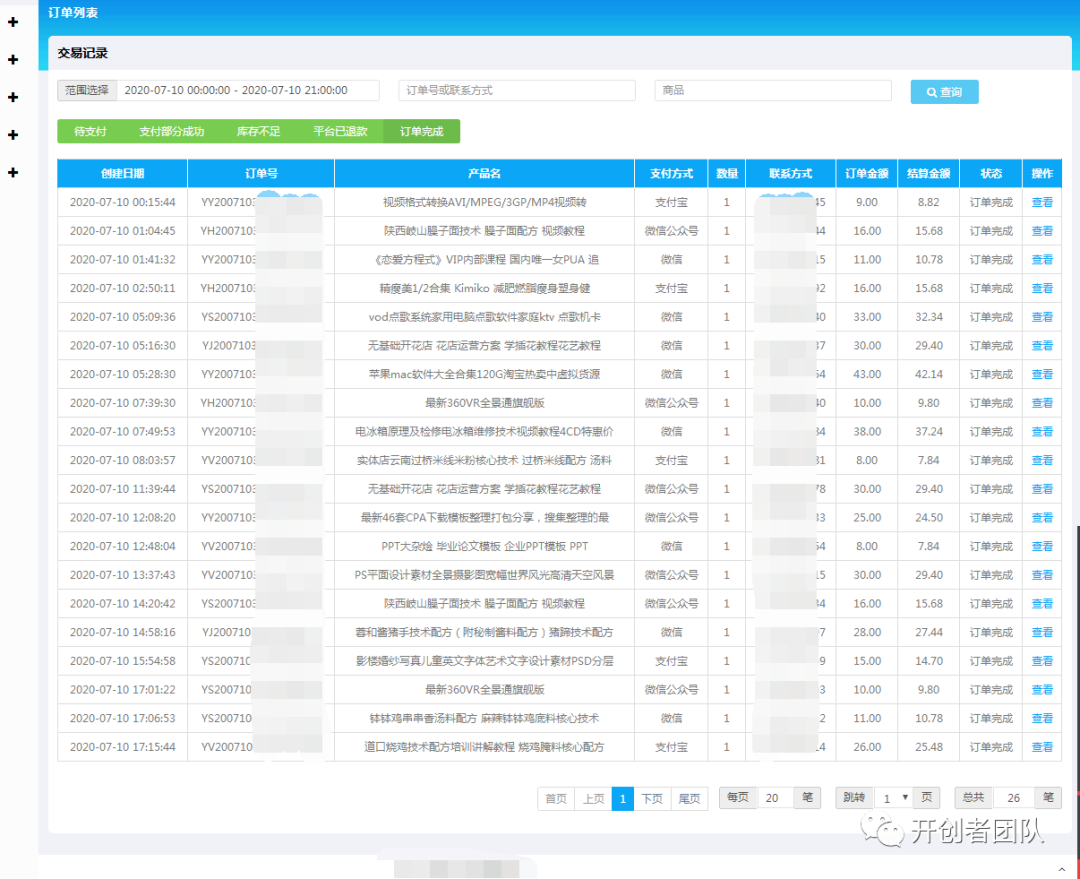1080x879 pixels.
Task: Expand the third plus icon in sidebar
Action: (x=13, y=97)
